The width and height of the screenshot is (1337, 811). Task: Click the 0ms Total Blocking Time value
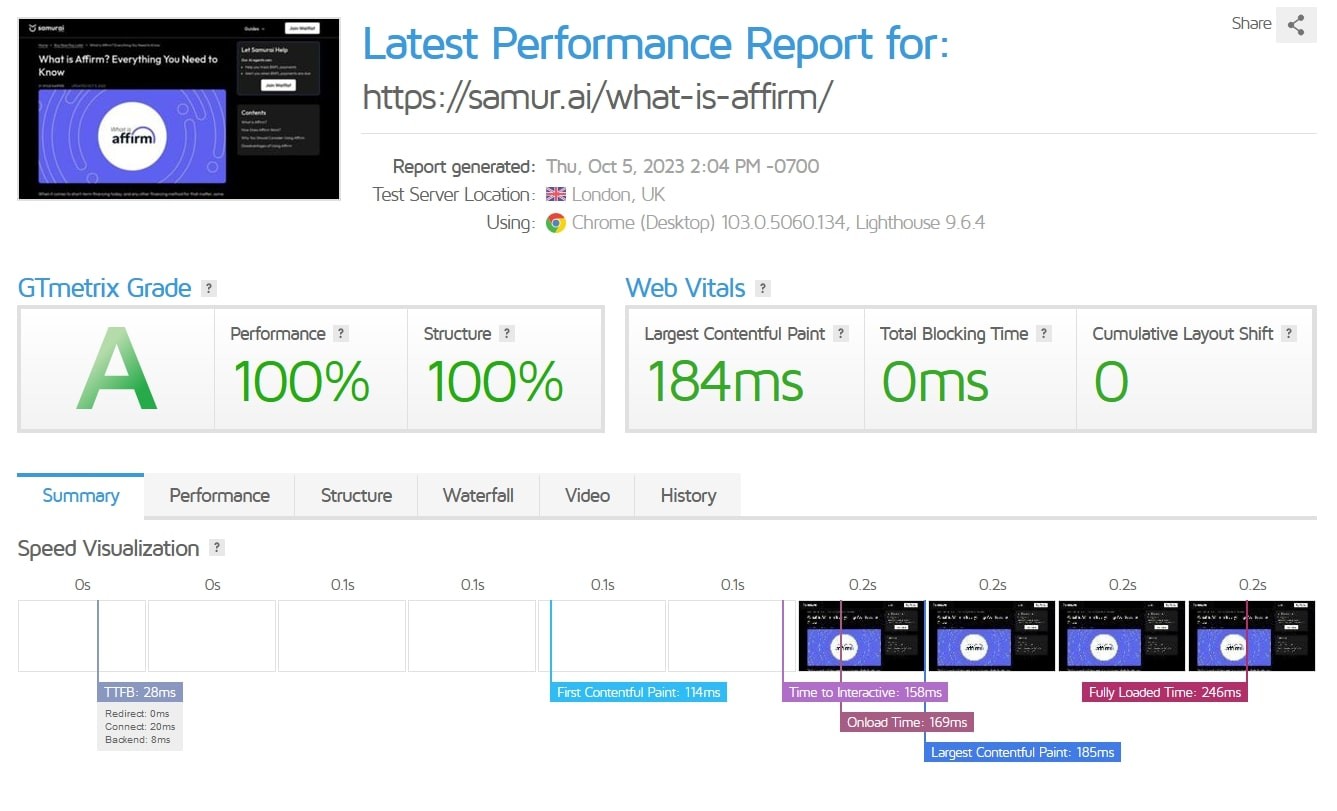935,382
